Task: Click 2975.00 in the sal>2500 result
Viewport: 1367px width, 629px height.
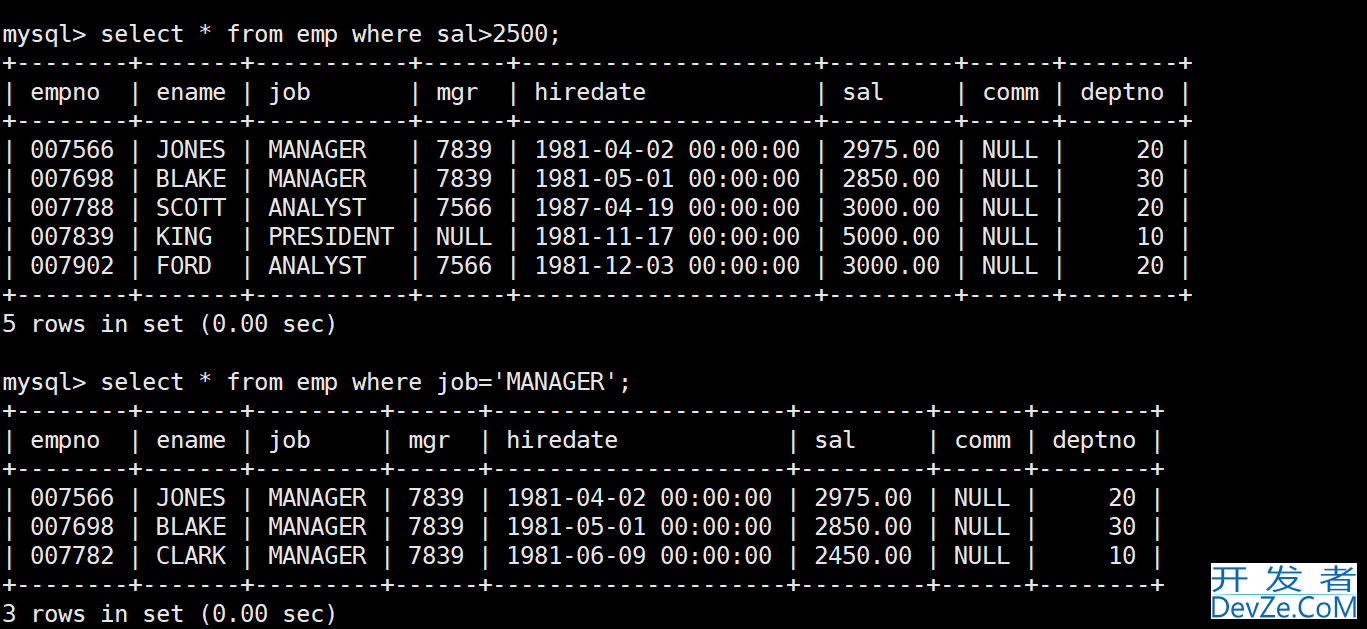Action: [891, 150]
